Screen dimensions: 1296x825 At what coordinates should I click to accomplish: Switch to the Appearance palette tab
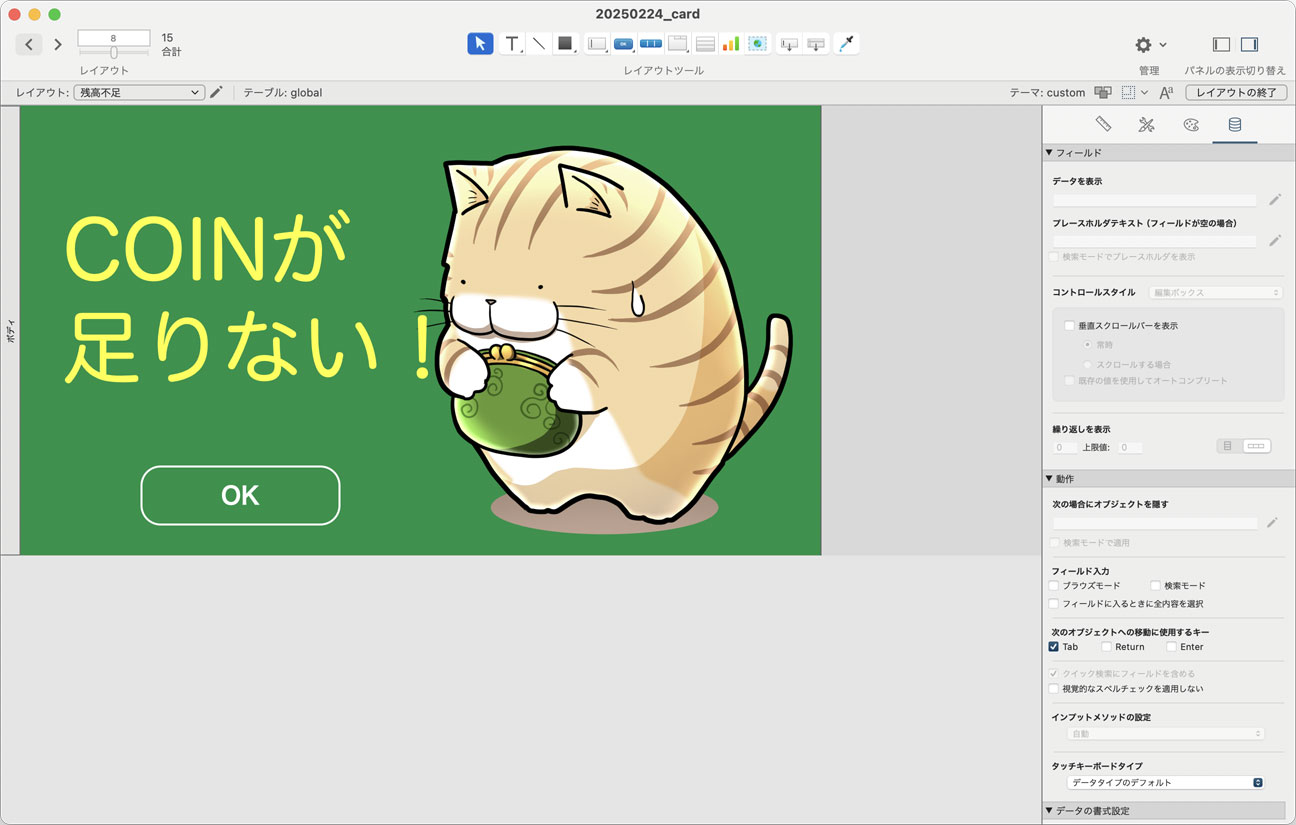point(1190,124)
